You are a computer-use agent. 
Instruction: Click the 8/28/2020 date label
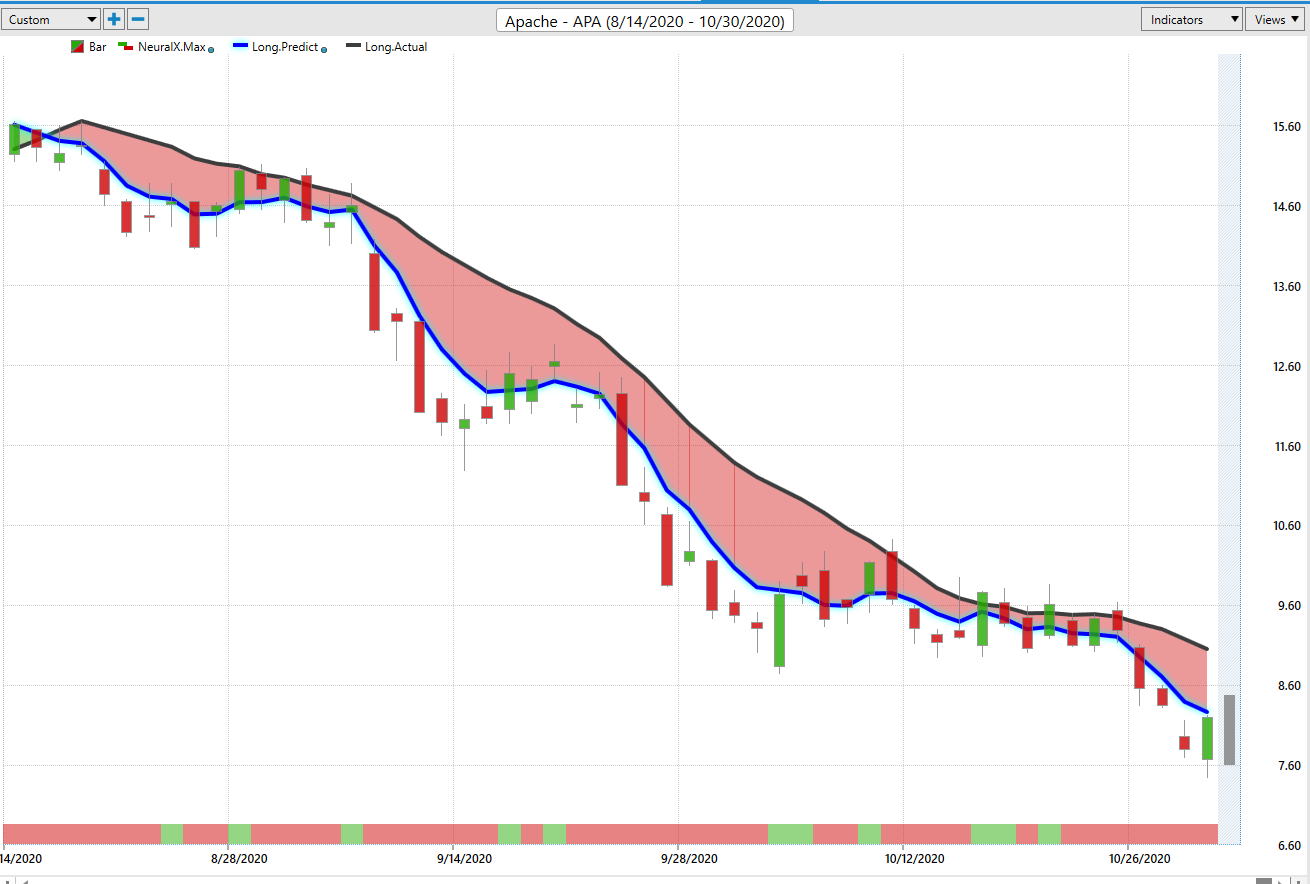click(x=240, y=859)
